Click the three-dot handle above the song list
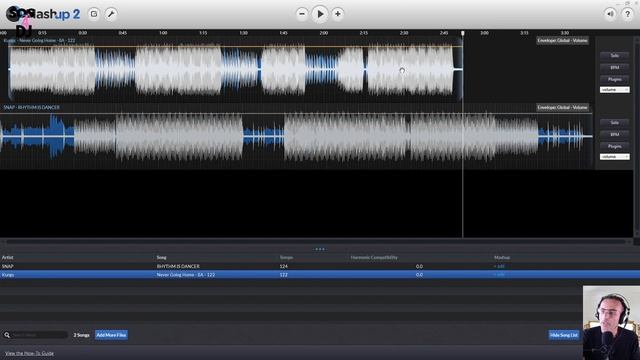 point(320,249)
